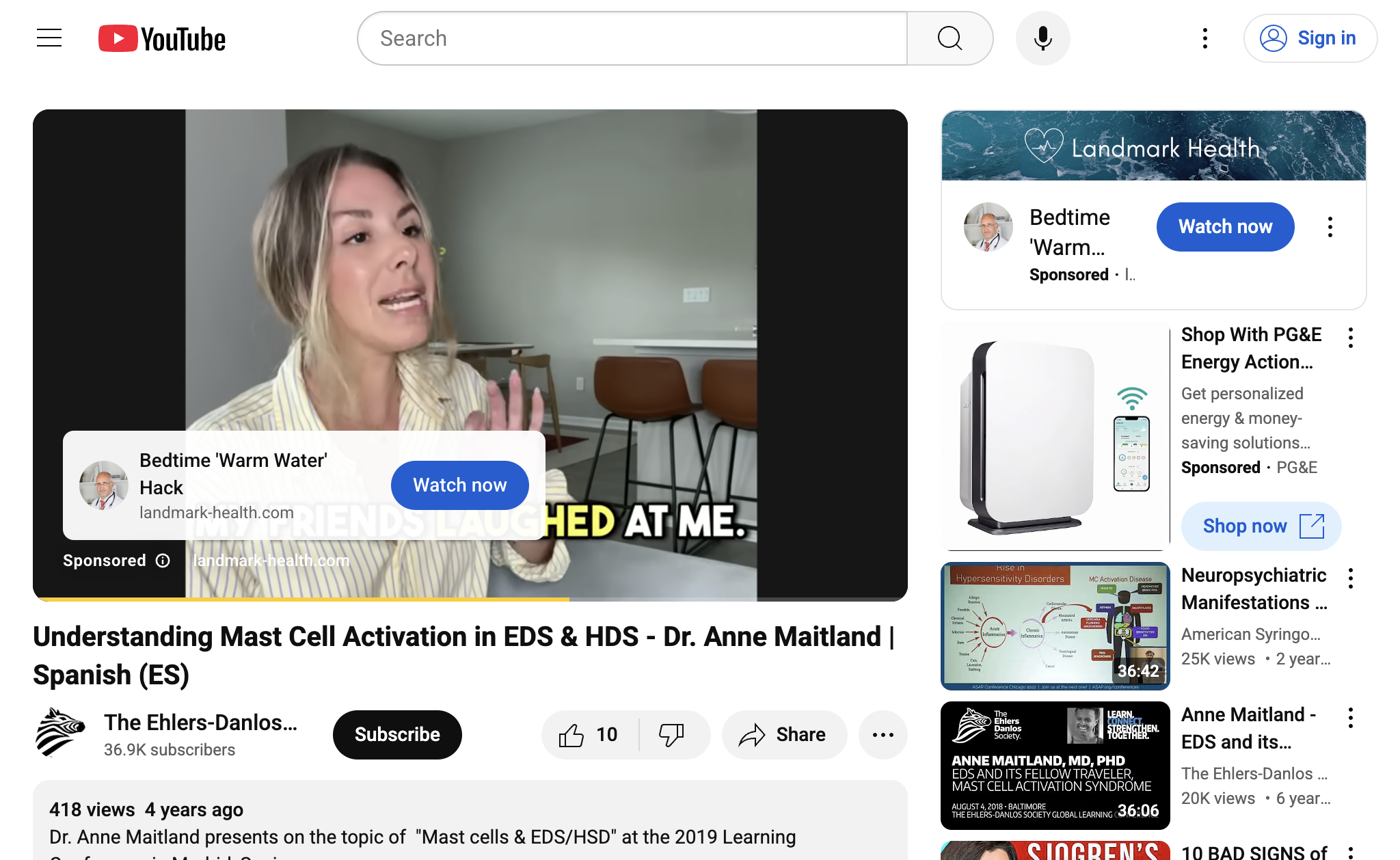Expand the video description box
1400x860 pixels.
470,820
